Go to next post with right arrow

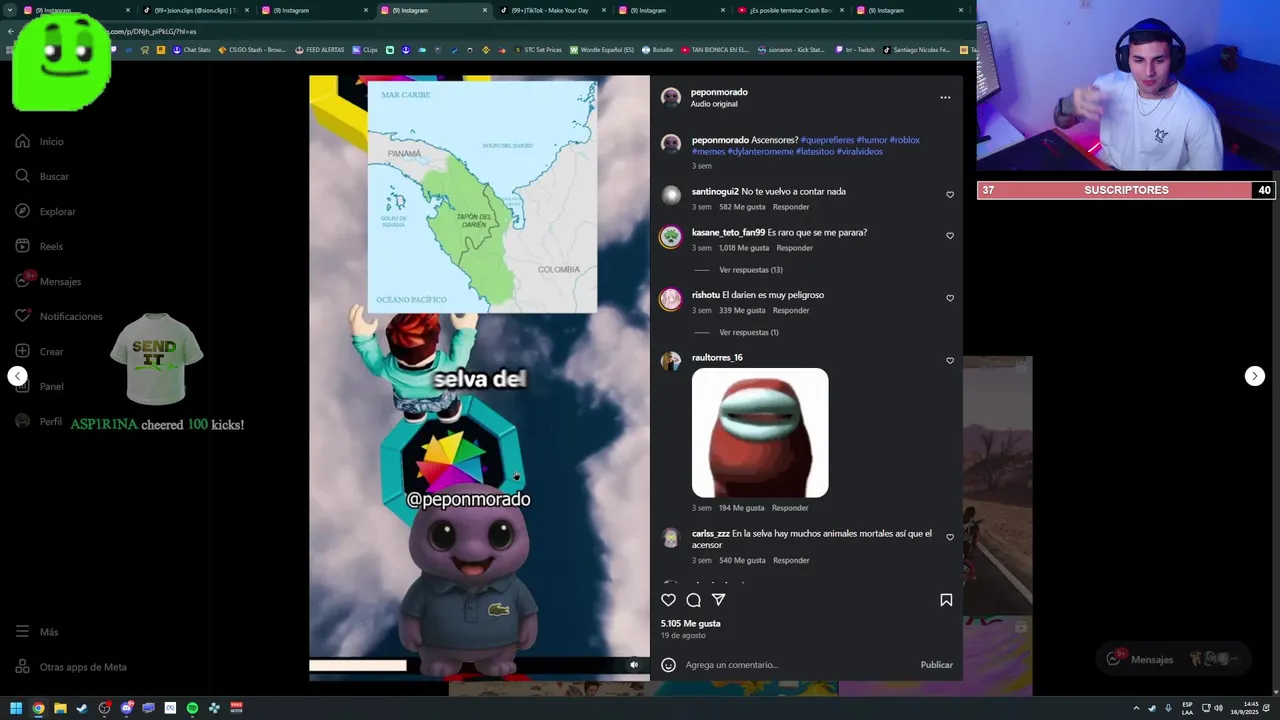pos(1254,376)
